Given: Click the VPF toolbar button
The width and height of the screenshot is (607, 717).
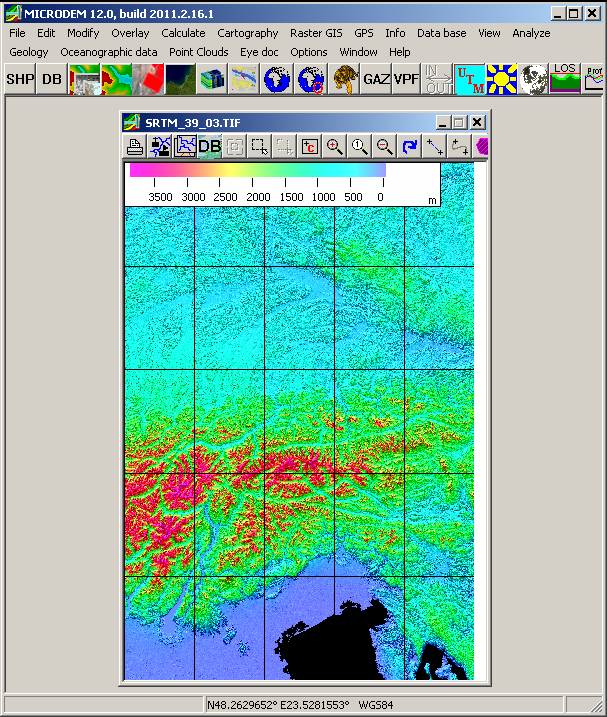Looking at the screenshot, I should (x=406, y=79).
